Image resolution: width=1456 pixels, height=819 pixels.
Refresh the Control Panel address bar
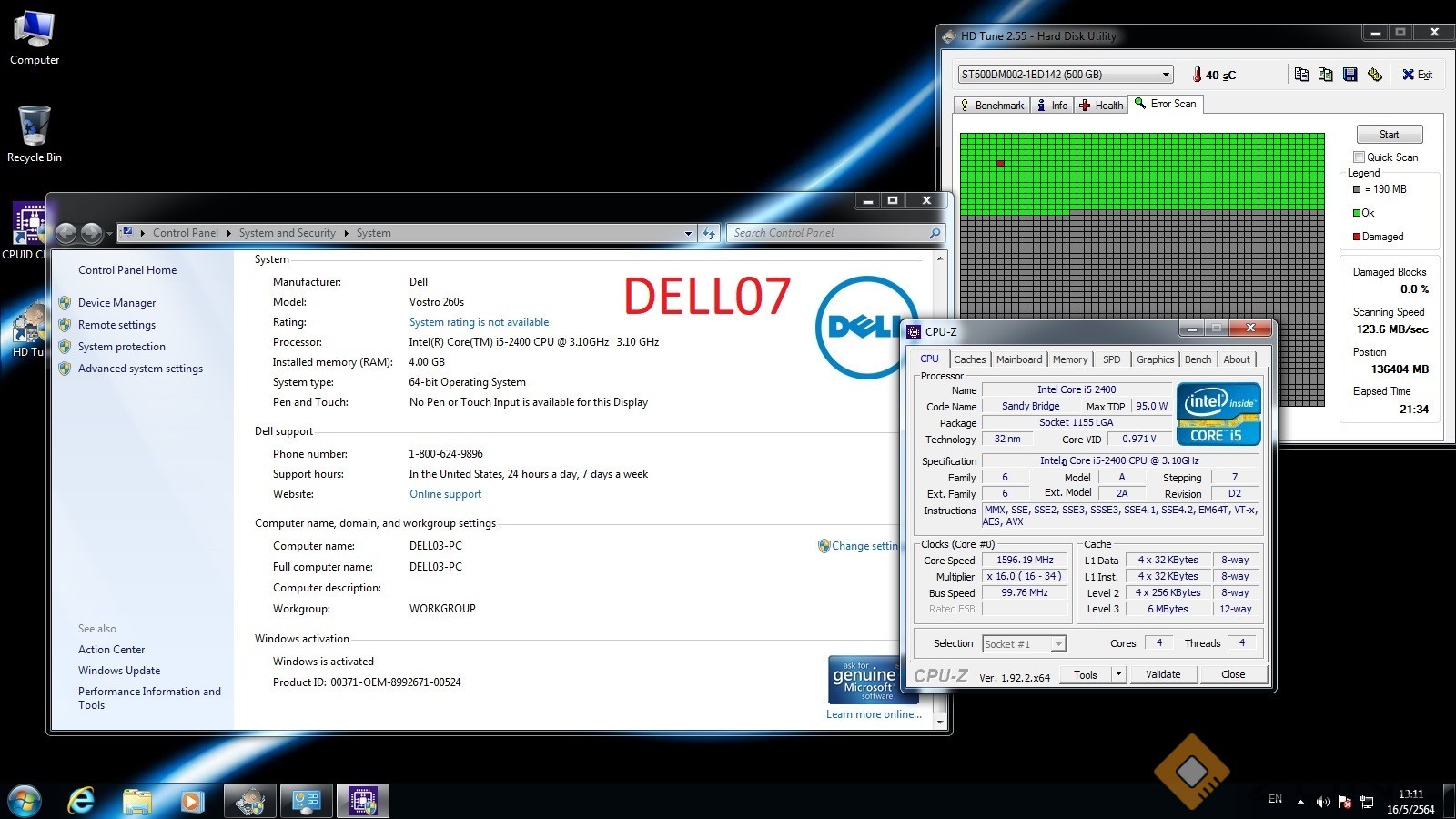[709, 234]
